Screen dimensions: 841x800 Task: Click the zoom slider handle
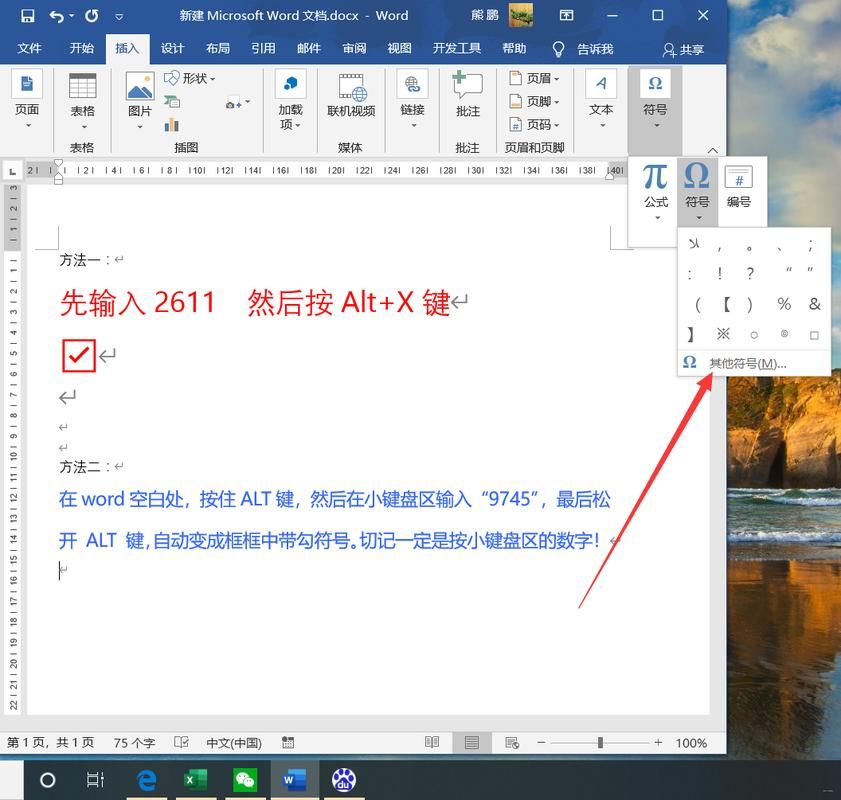[x=600, y=743]
